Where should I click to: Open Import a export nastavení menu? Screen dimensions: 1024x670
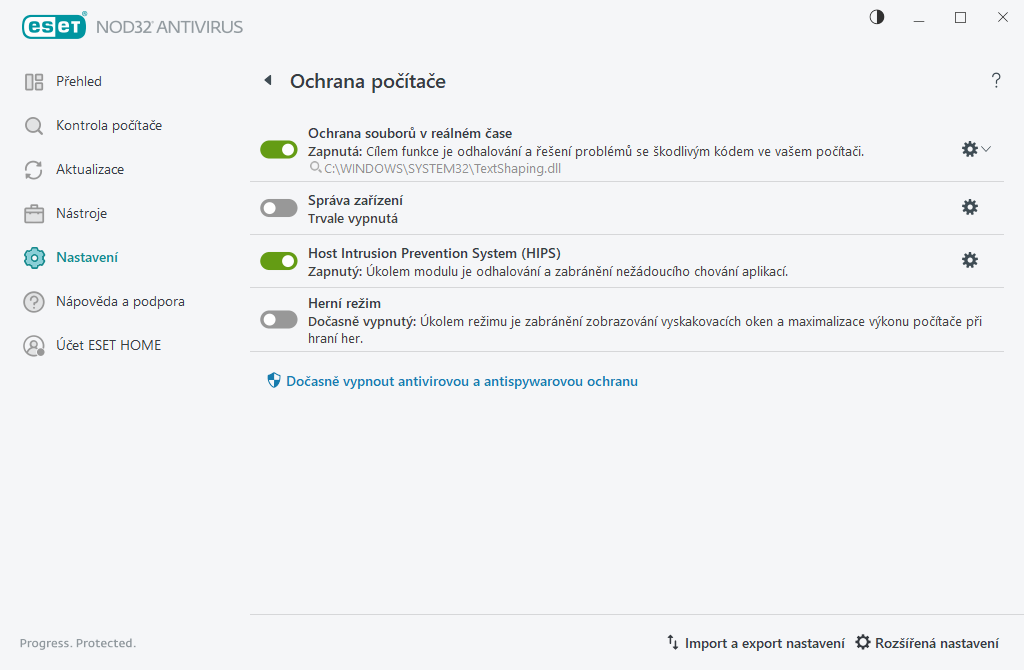point(756,643)
